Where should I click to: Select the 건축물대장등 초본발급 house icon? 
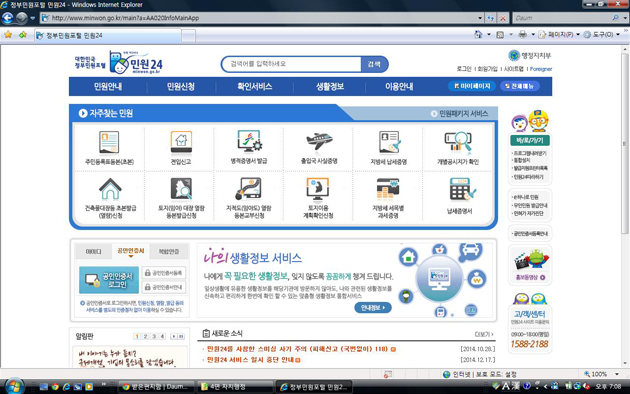click(x=110, y=189)
